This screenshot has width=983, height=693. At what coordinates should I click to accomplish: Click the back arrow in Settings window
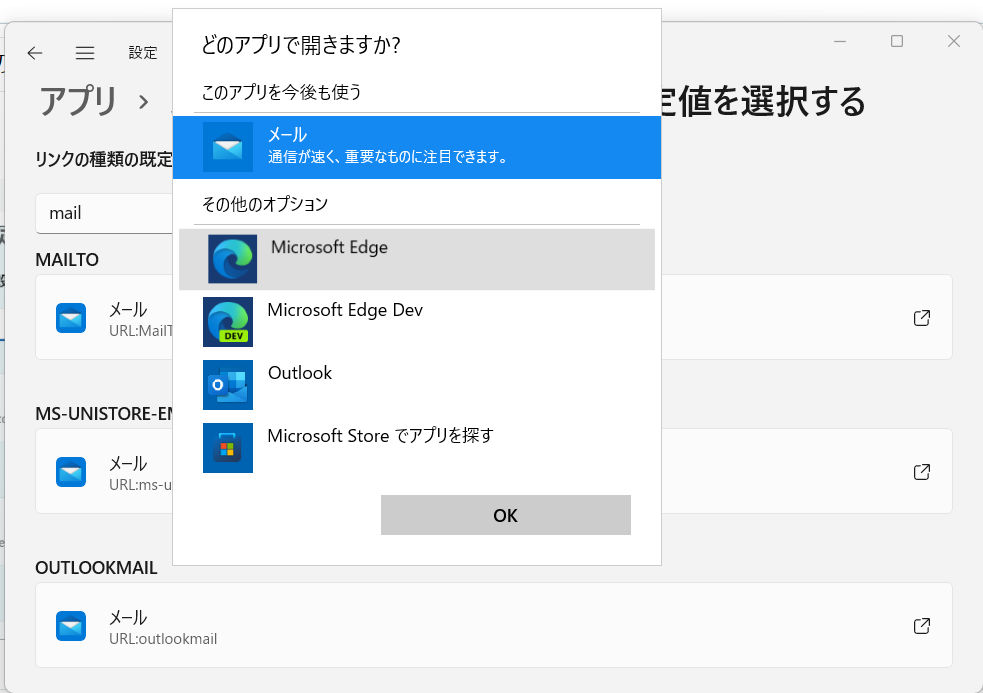click(x=35, y=53)
